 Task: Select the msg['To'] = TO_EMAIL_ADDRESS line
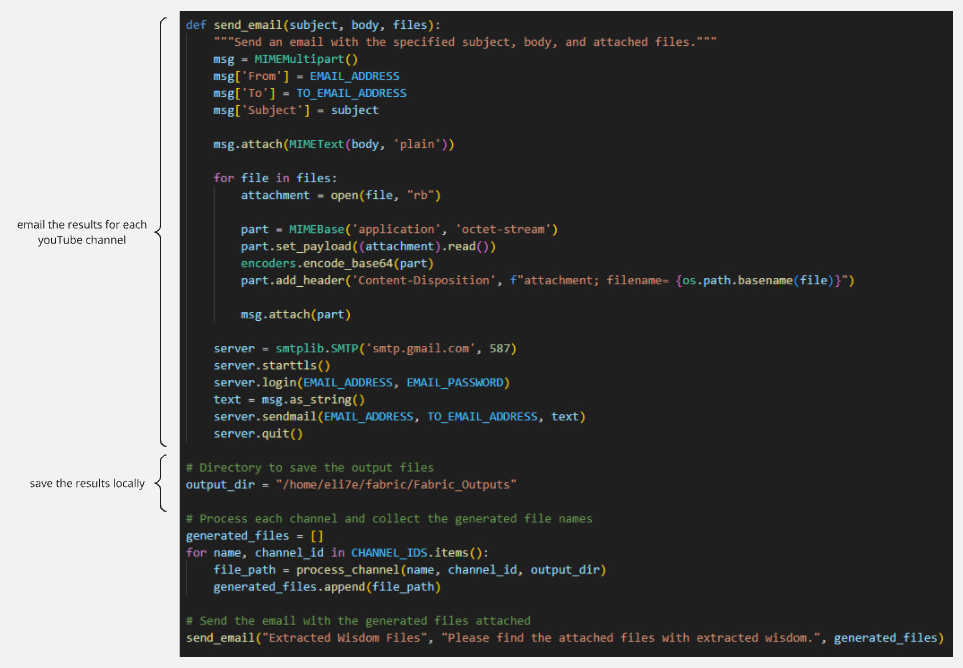coord(310,93)
